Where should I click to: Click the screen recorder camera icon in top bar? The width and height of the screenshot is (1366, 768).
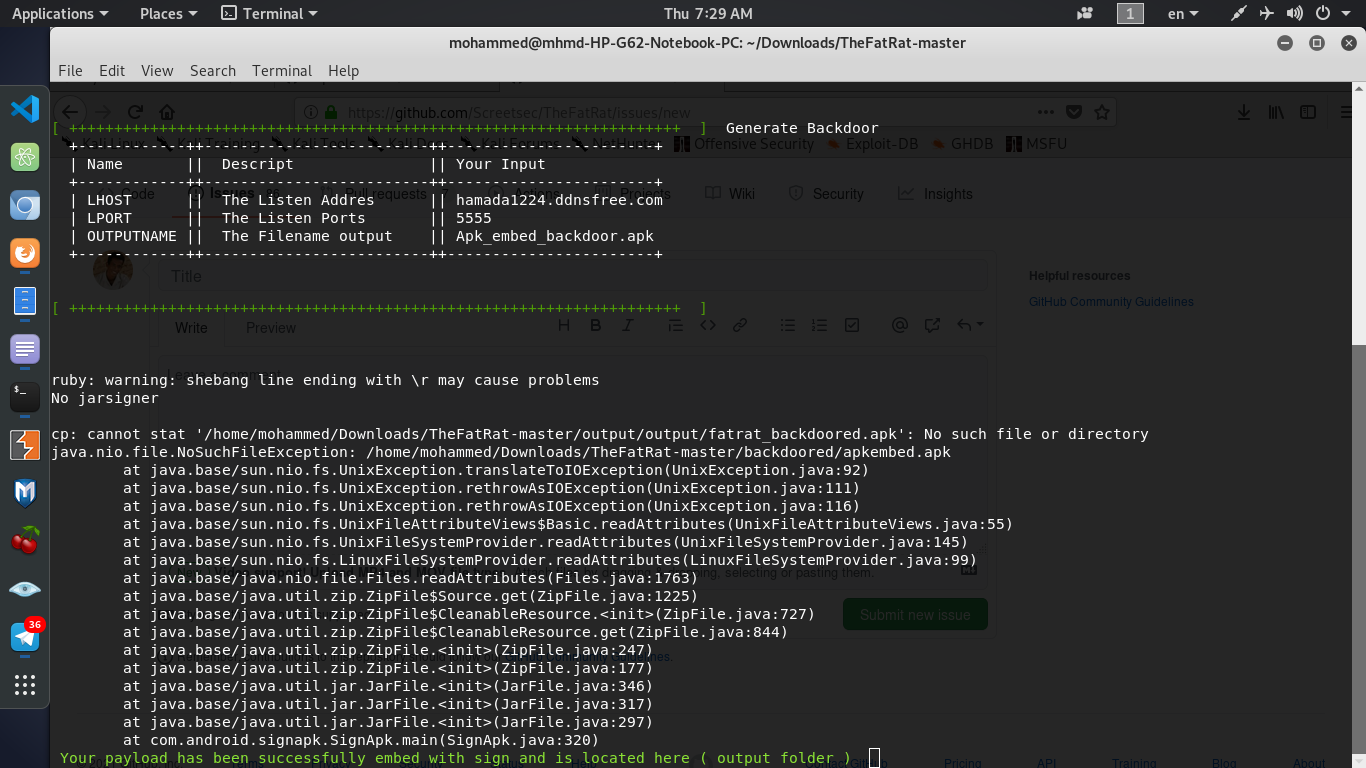click(x=1085, y=14)
